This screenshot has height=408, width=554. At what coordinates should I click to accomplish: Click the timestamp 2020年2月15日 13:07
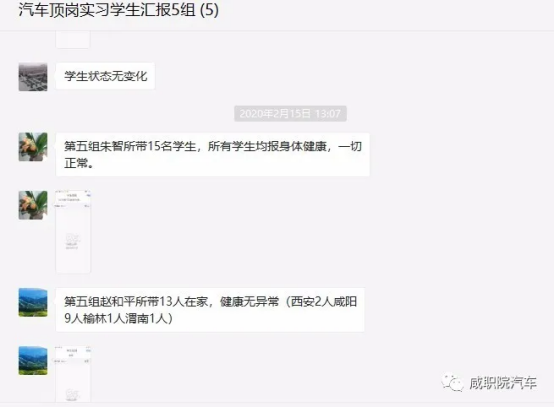[290, 113]
